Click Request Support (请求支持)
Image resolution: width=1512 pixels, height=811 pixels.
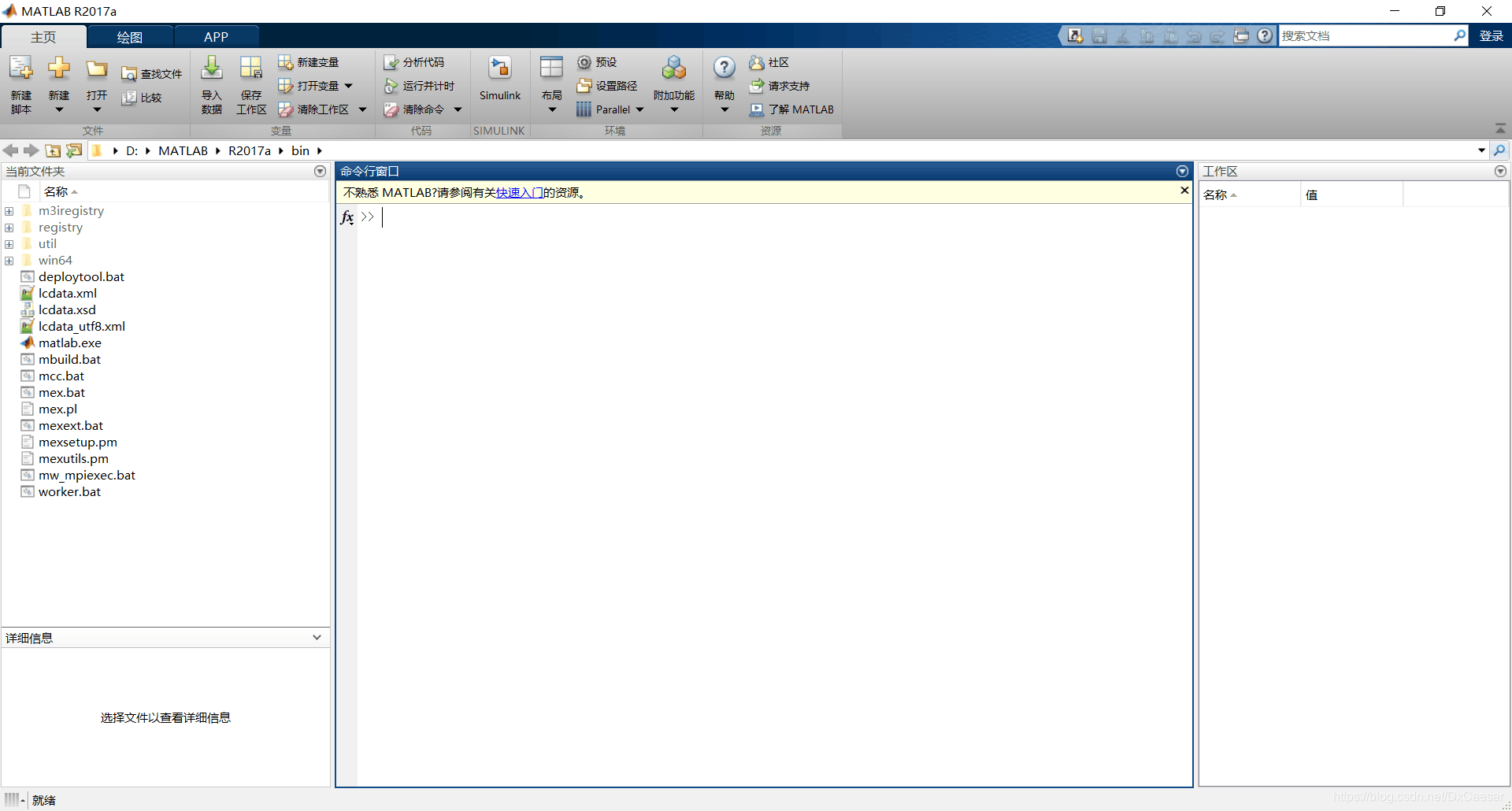[780, 86]
